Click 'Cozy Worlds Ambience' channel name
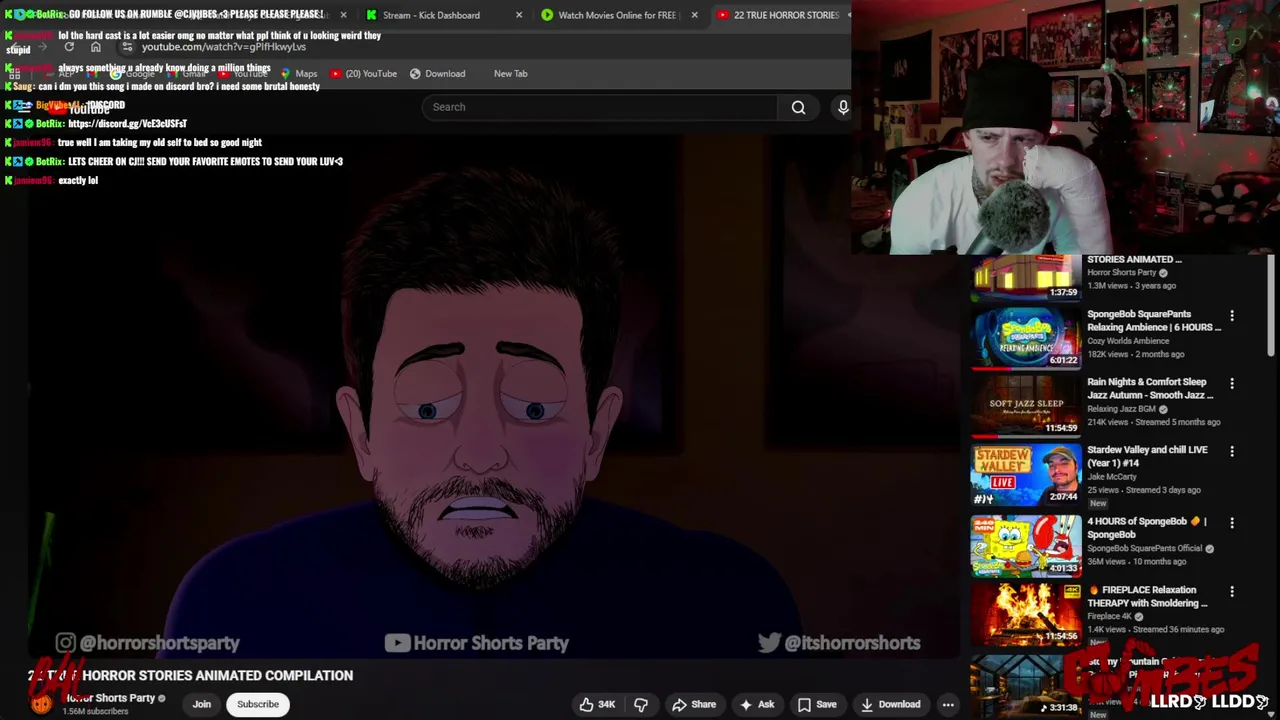1280x720 pixels. 1128,341
